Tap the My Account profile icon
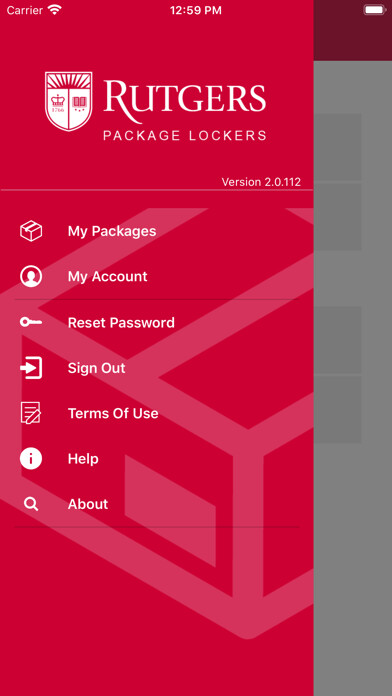Screen dimensions: 392x696 click(31, 277)
